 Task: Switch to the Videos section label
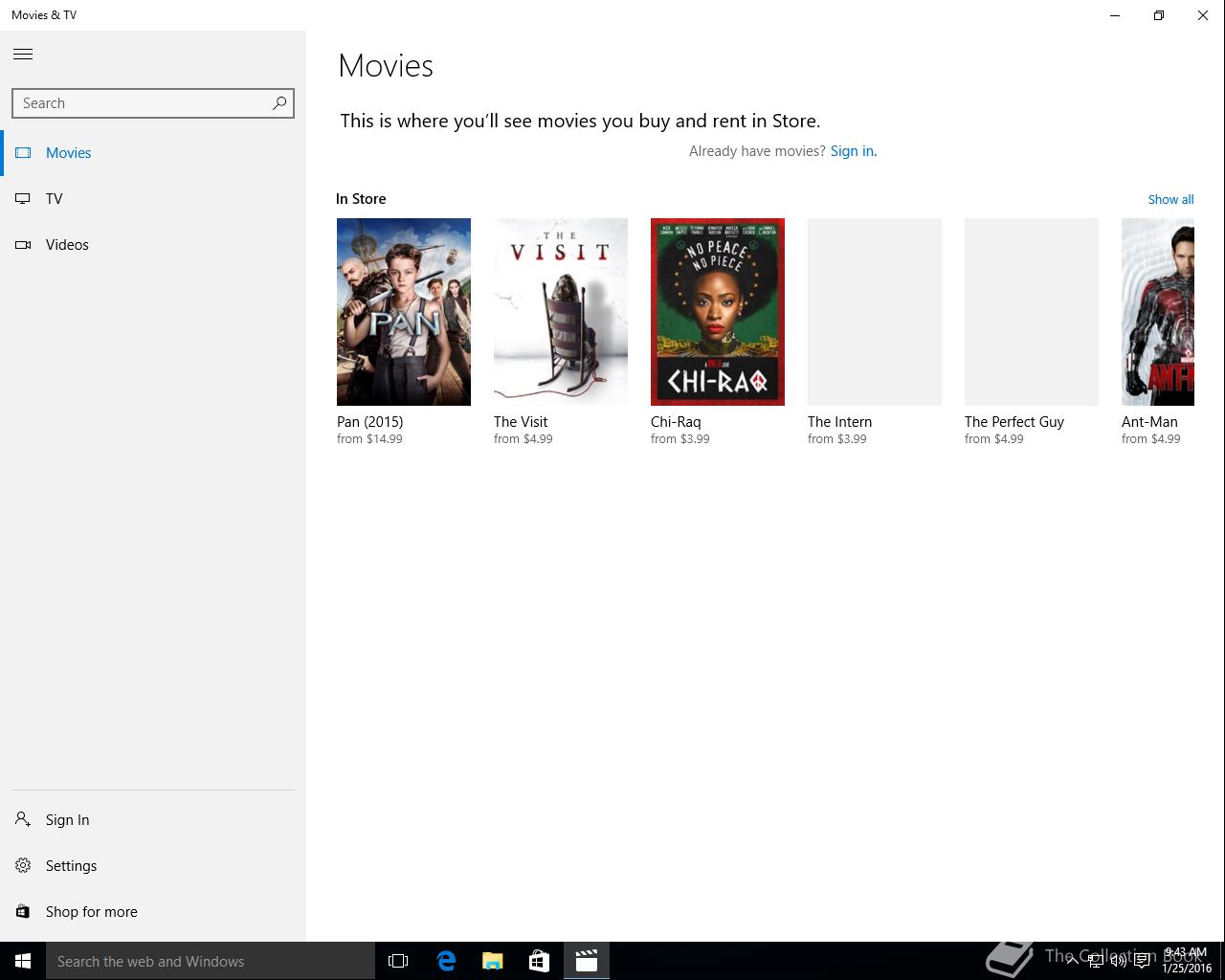[x=67, y=245]
